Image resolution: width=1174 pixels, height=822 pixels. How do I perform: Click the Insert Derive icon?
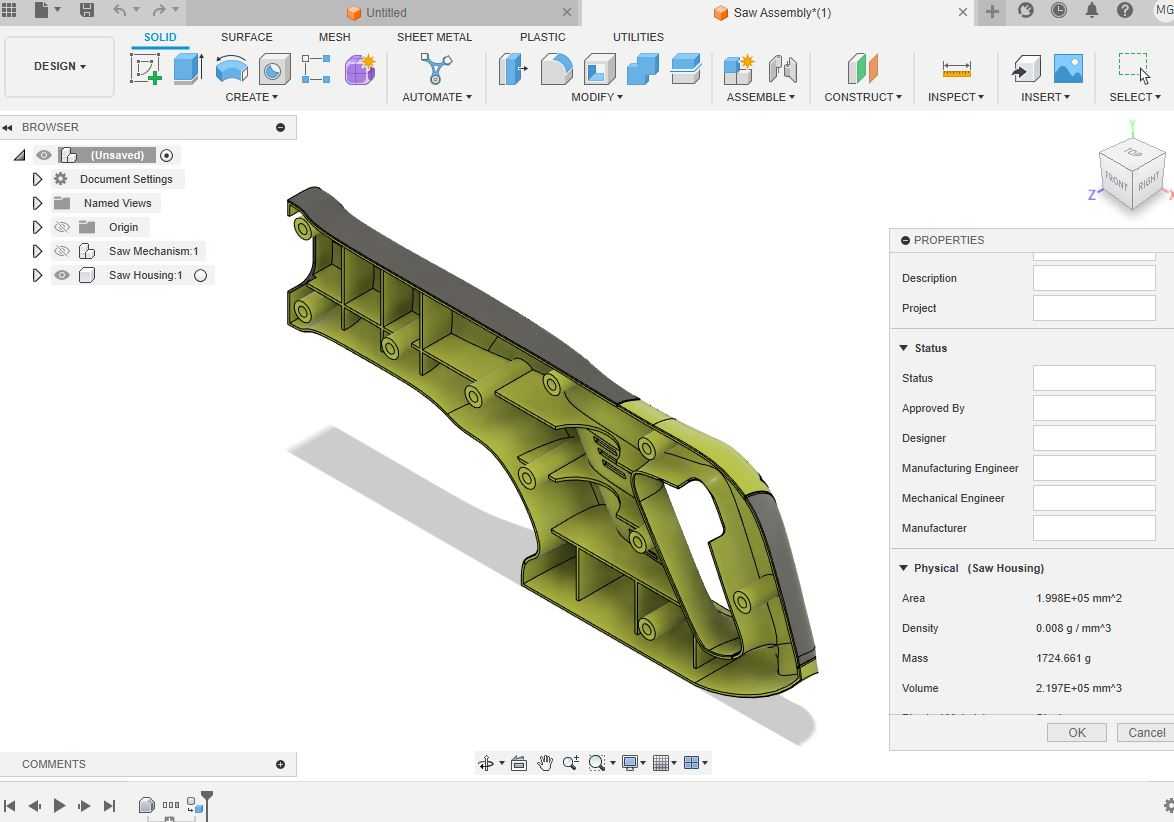click(1026, 69)
